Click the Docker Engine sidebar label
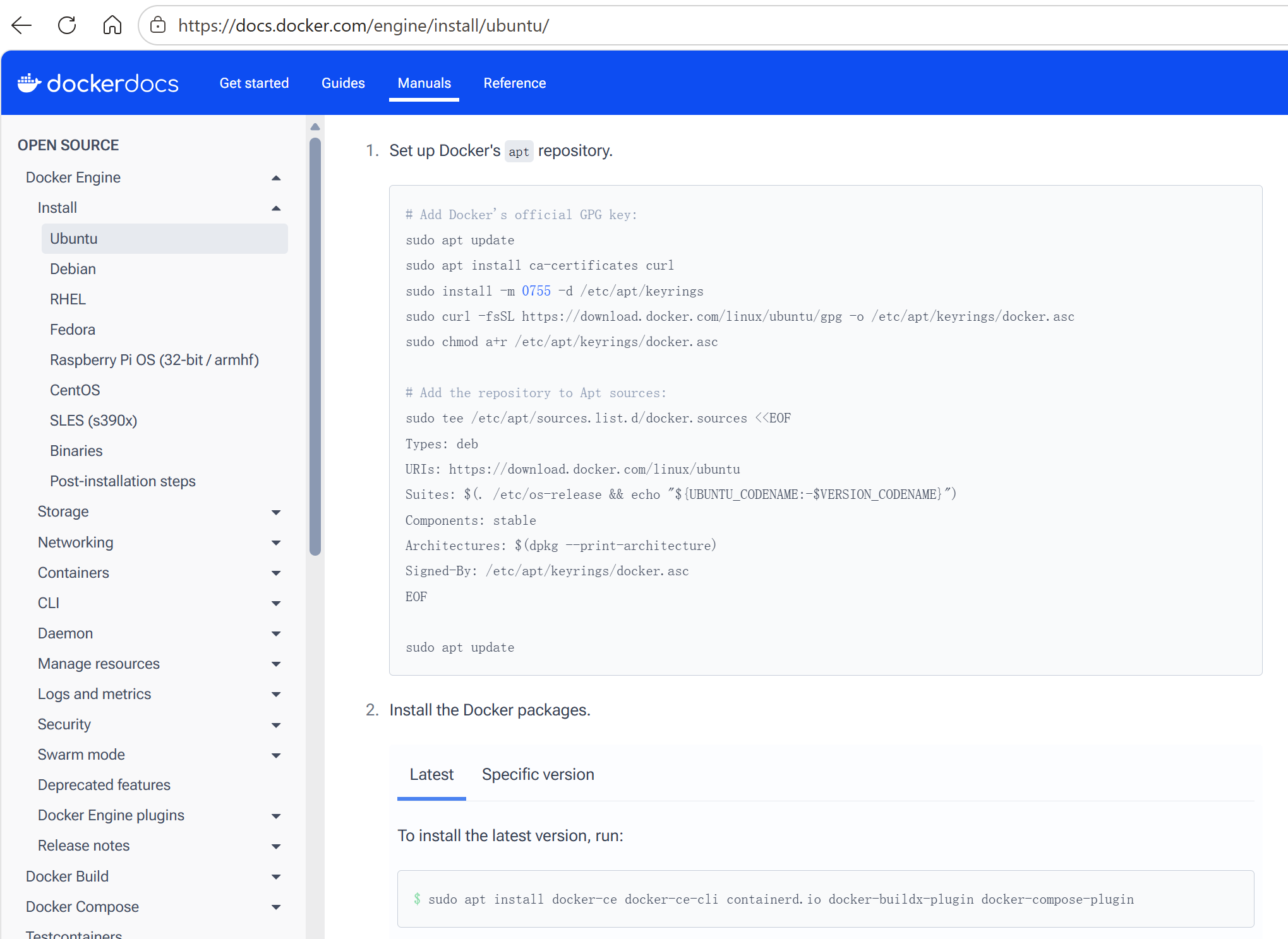The height and width of the screenshot is (939, 1288). point(73,177)
